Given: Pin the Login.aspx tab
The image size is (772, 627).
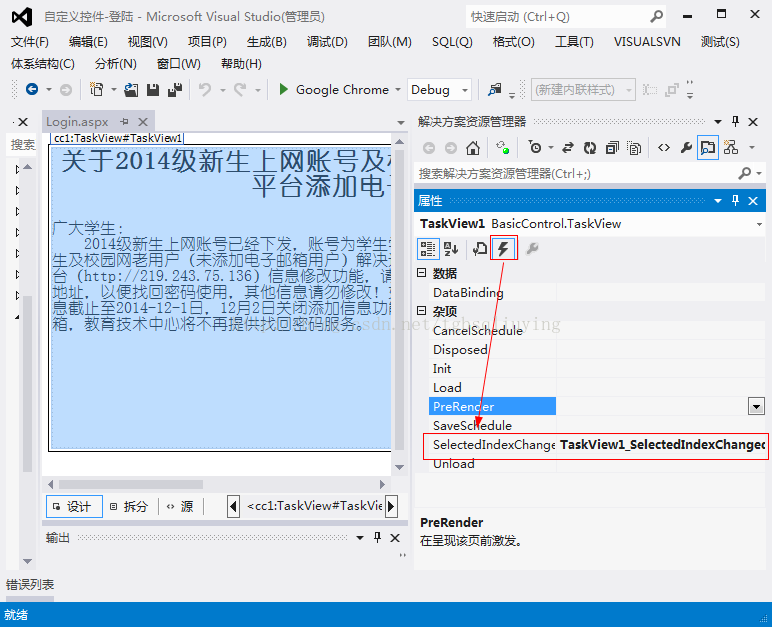Looking at the screenshot, I should (125, 121).
